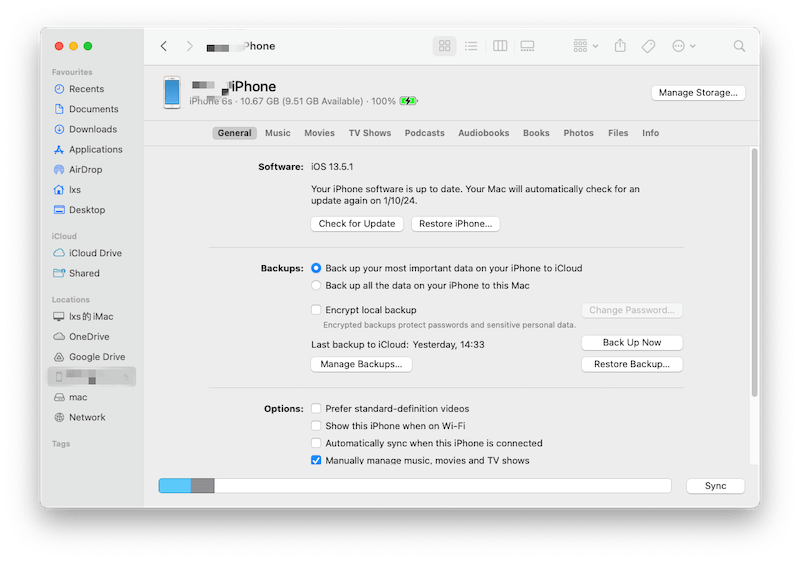
Task: Open the group-by options dropdown
Action: click(585, 46)
